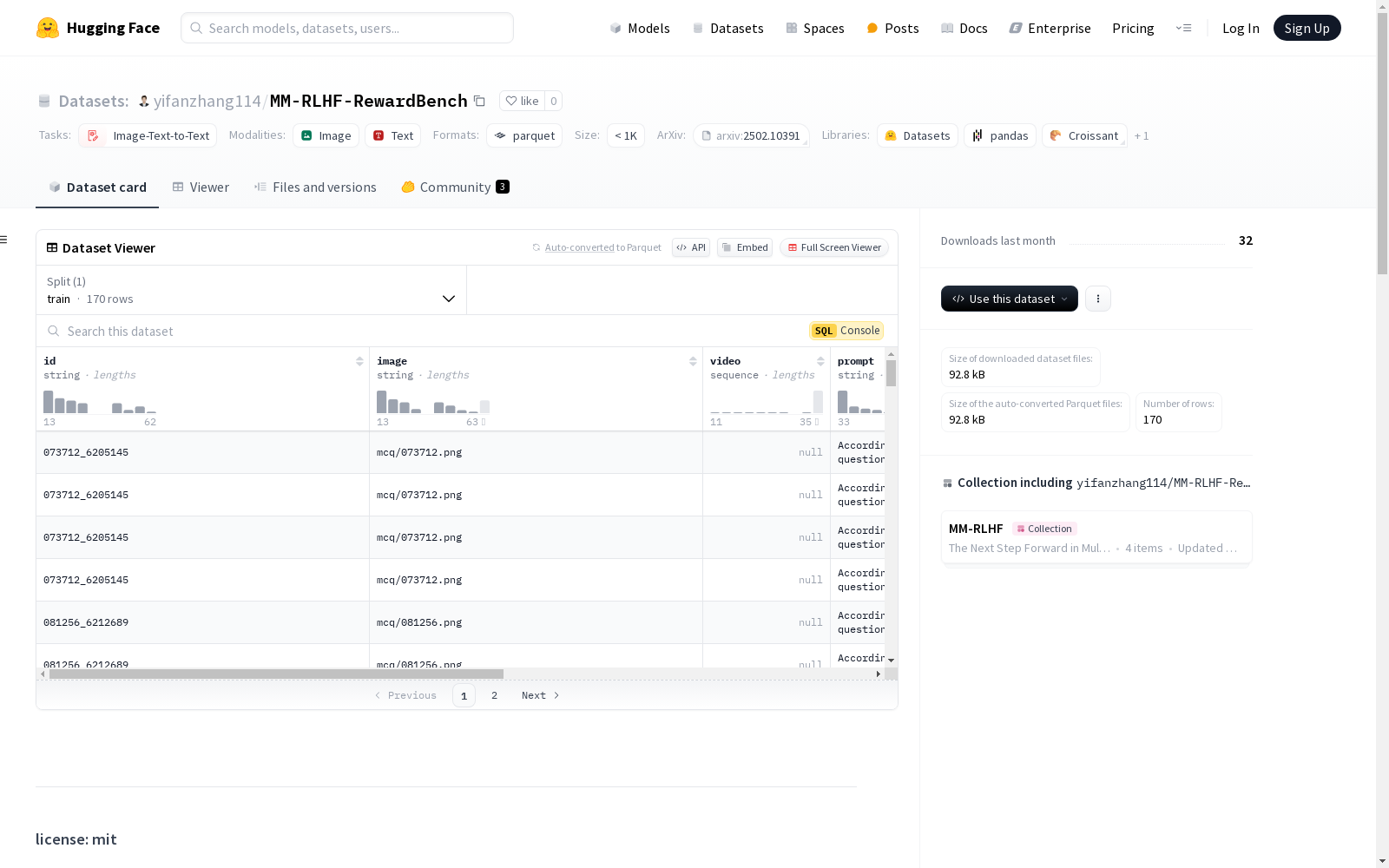Click the yifanzhang114 user avatar
This screenshot has width=1389, height=868.
click(144, 102)
